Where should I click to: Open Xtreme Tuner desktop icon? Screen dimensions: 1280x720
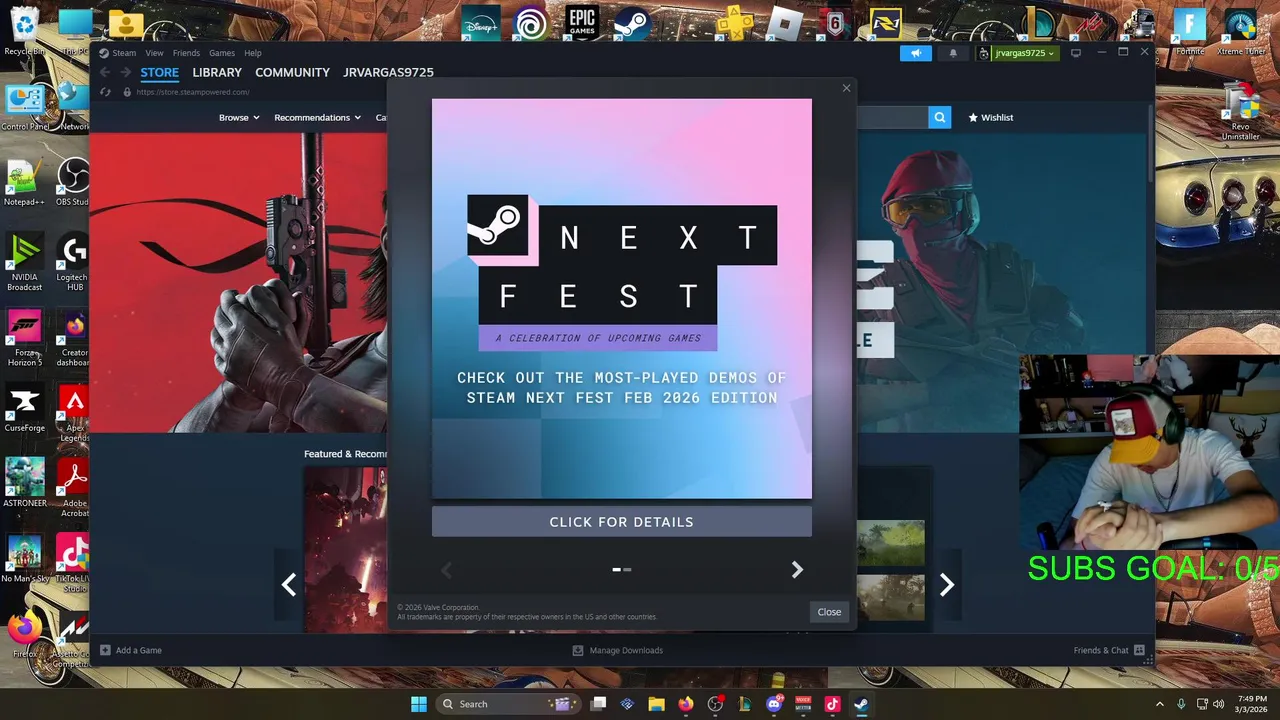click(x=1241, y=30)
